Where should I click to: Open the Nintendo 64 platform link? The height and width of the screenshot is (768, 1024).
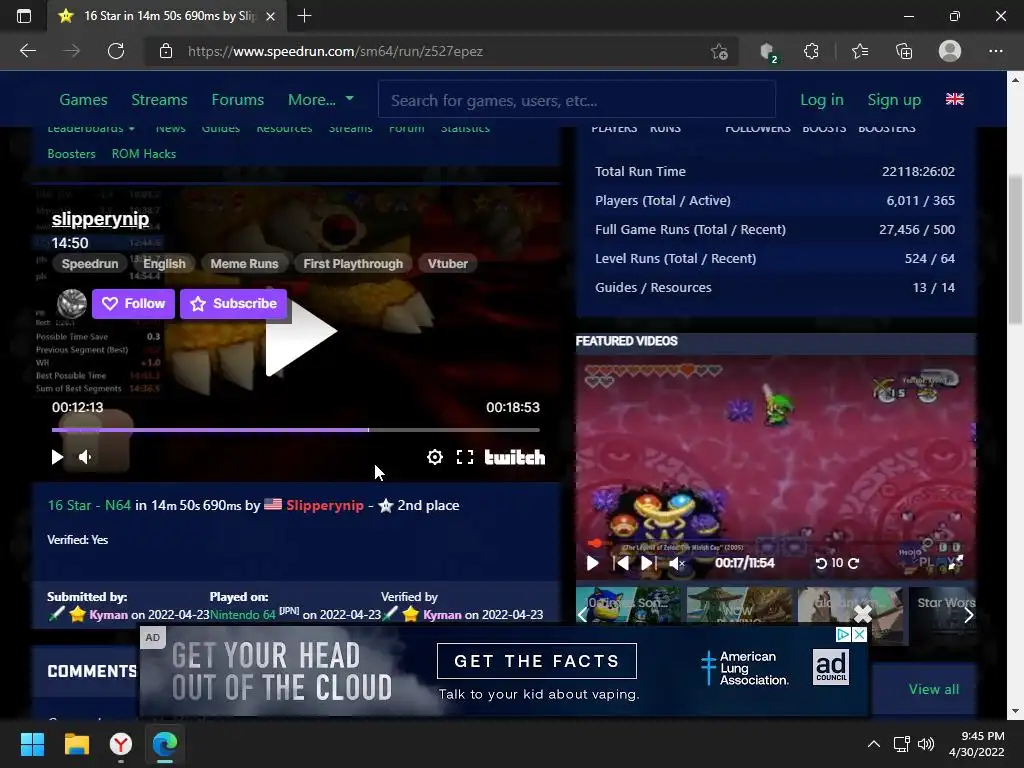243,615
